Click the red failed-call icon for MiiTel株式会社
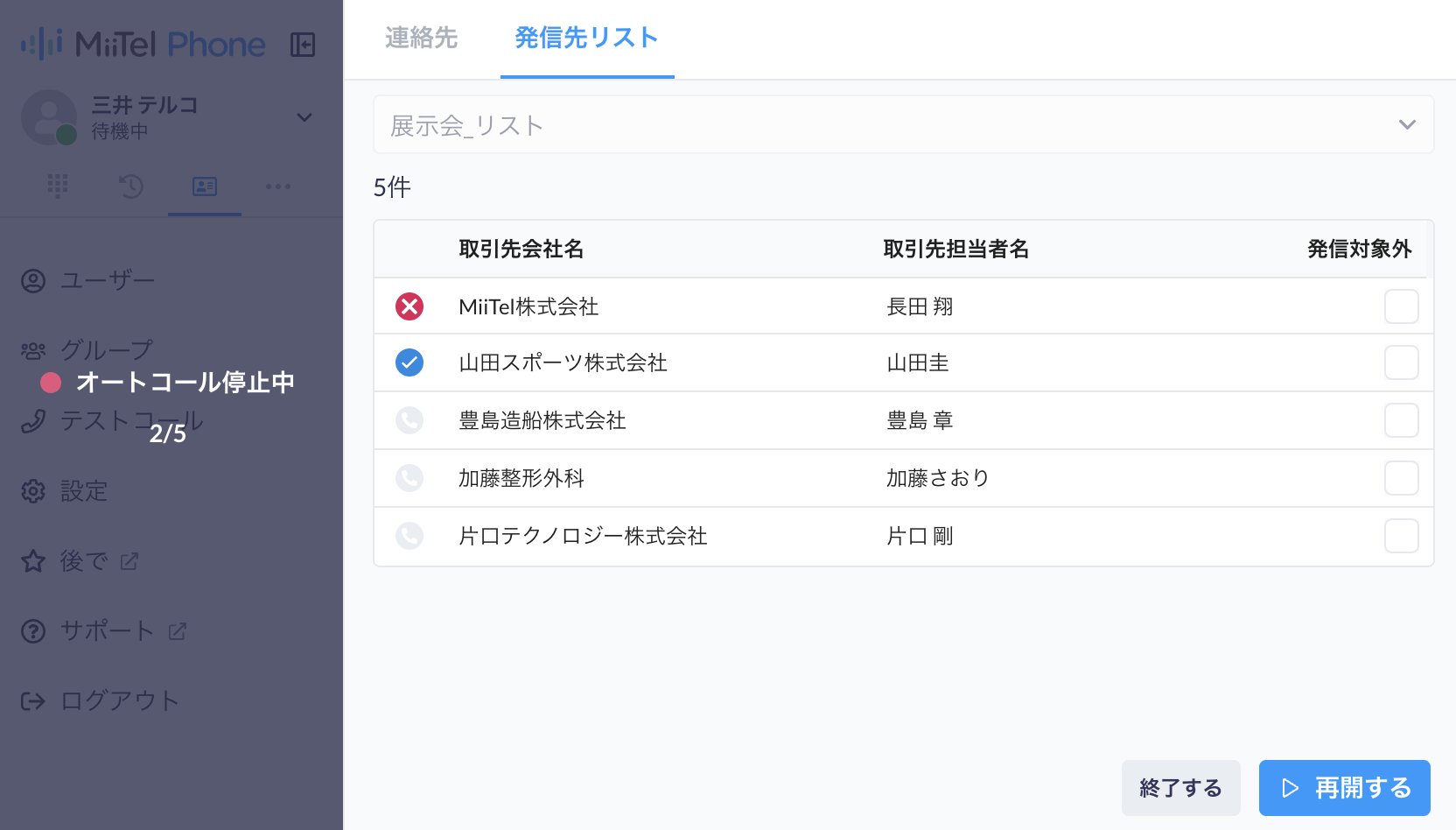This screenshot has height=830, width=1456. tap(409, 306)
